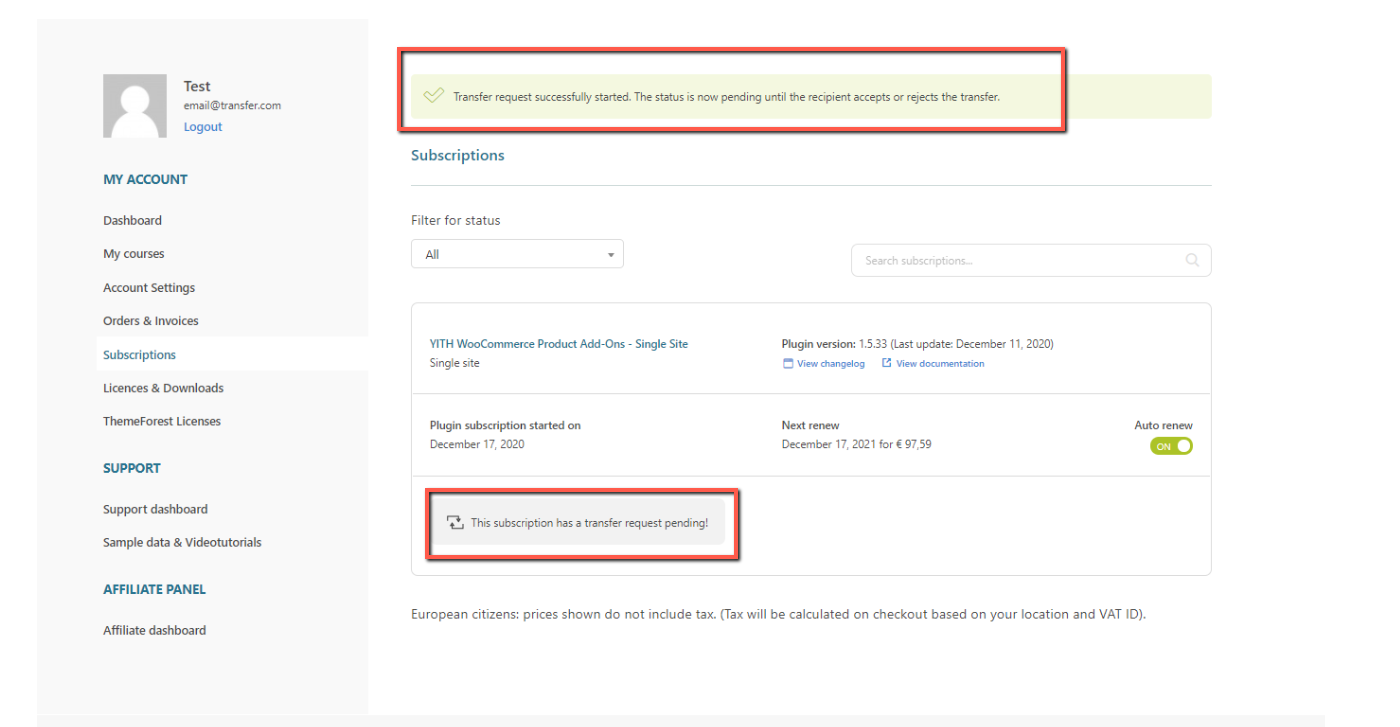Open Orders & Invoices

[151, 321]
